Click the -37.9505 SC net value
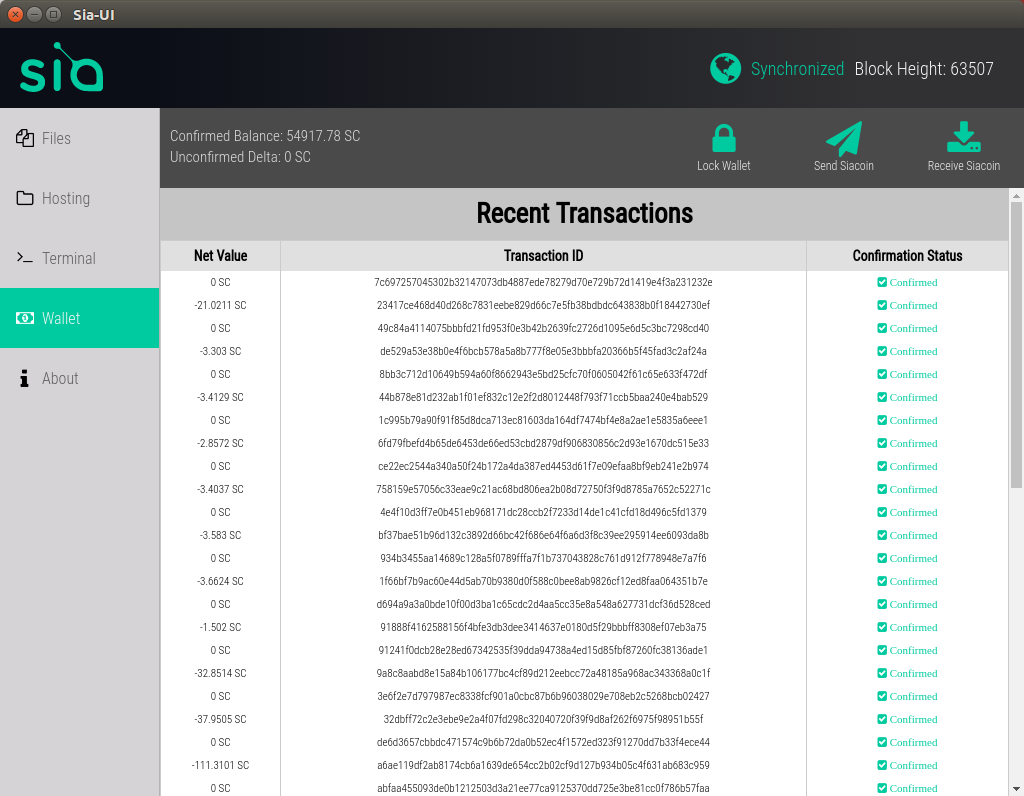Screen dimensions: 1024x796 point(220,719)
